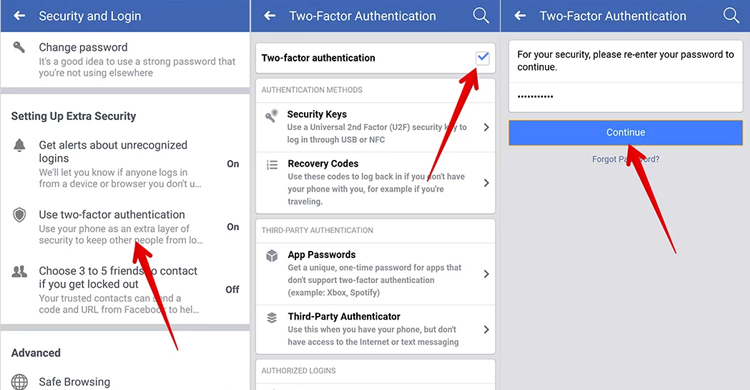750x390 pixels.
Task: Click the App Passwords cube icon
Action: click(x=272, y=256)
